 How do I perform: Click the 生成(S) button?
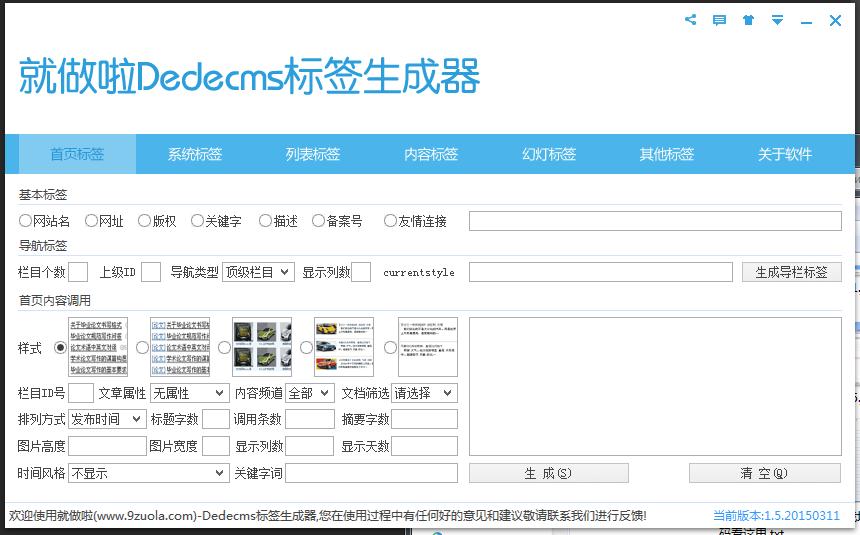(x=548, y=473)
